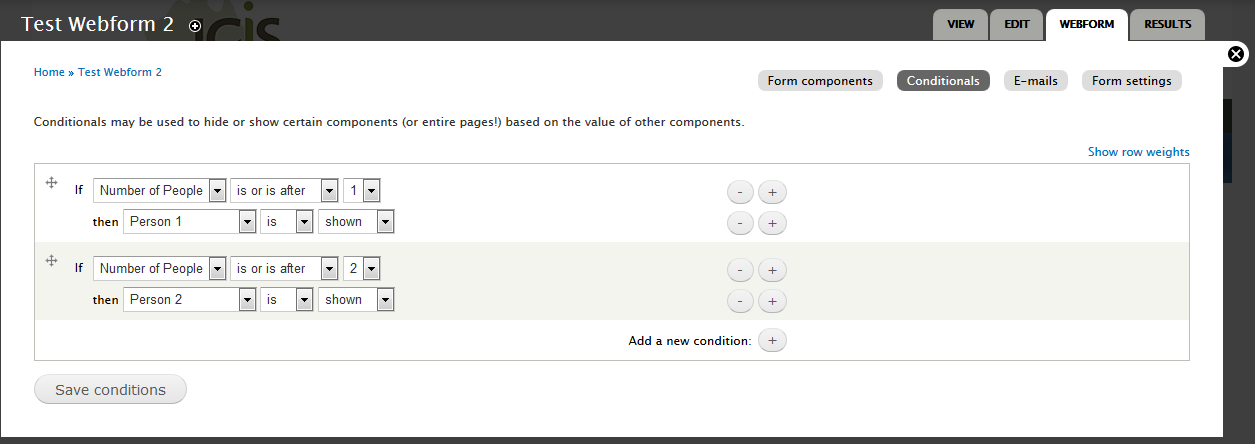Click the plus icon beside Test Webform 2 title
Image resolution: width=1255 pixels, height=444 pixels.
[195, 26]
